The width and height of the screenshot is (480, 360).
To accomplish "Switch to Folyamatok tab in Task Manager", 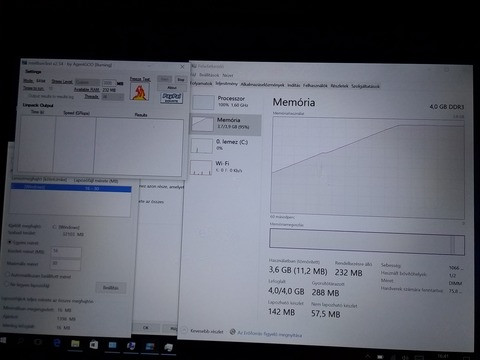I will point(201,83).
